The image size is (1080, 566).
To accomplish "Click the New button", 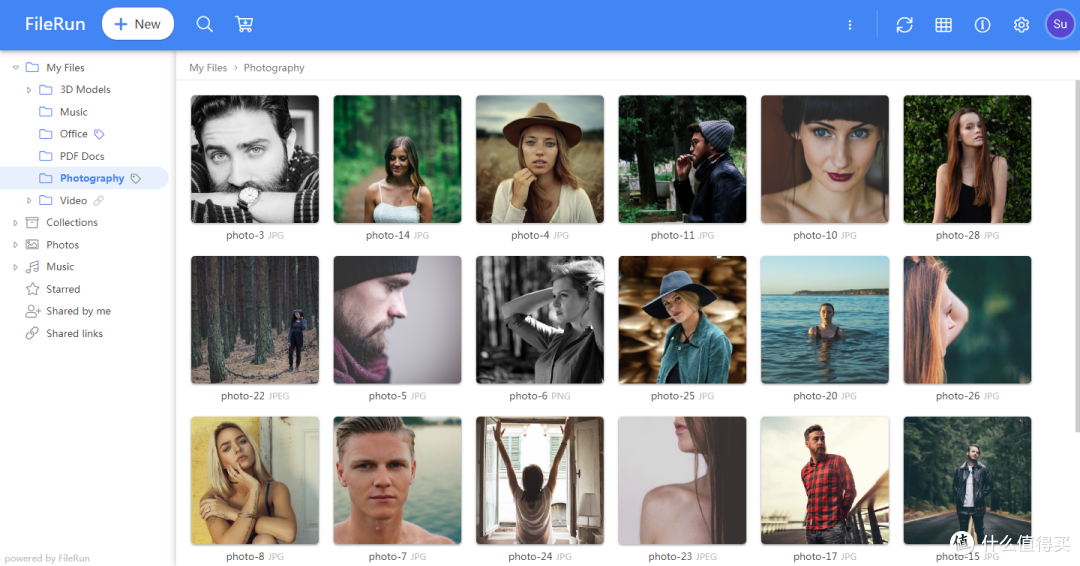I will coord(138,24).
